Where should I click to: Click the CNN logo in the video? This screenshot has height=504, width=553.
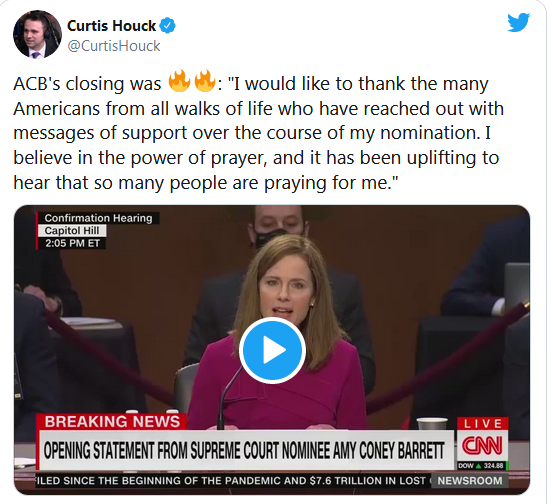click(482, 446)
